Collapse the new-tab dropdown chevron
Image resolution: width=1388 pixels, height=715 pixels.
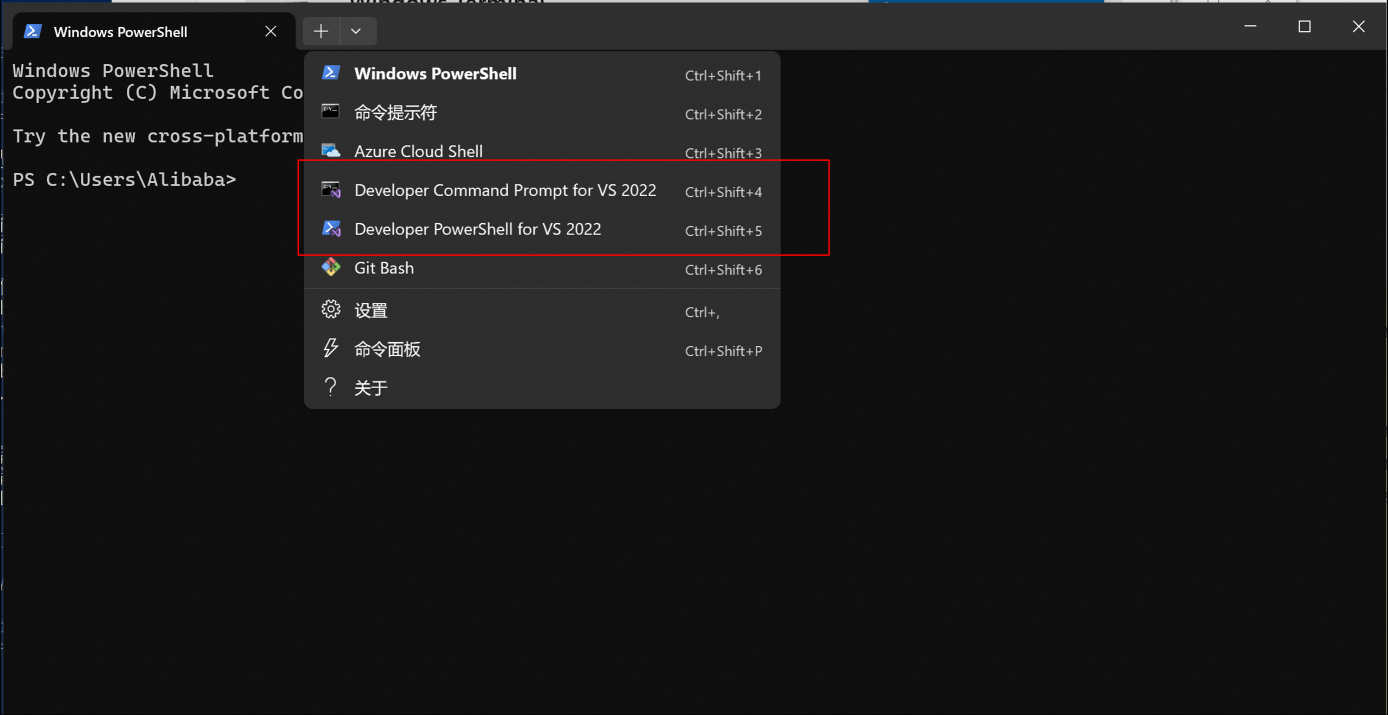(x=356, y=31)
